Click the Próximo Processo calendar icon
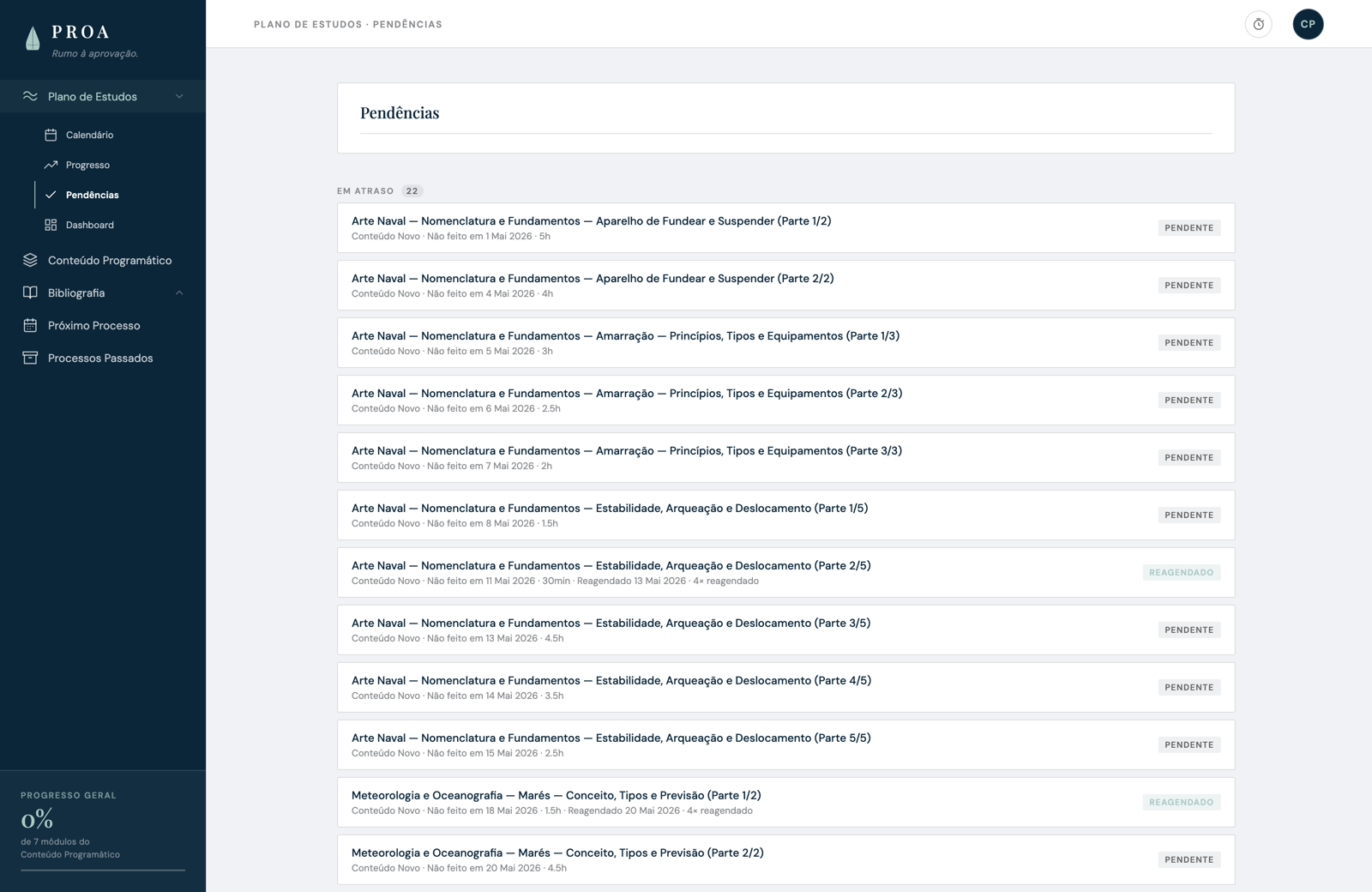Screen dimensions: 1372x892 (30, 325)
